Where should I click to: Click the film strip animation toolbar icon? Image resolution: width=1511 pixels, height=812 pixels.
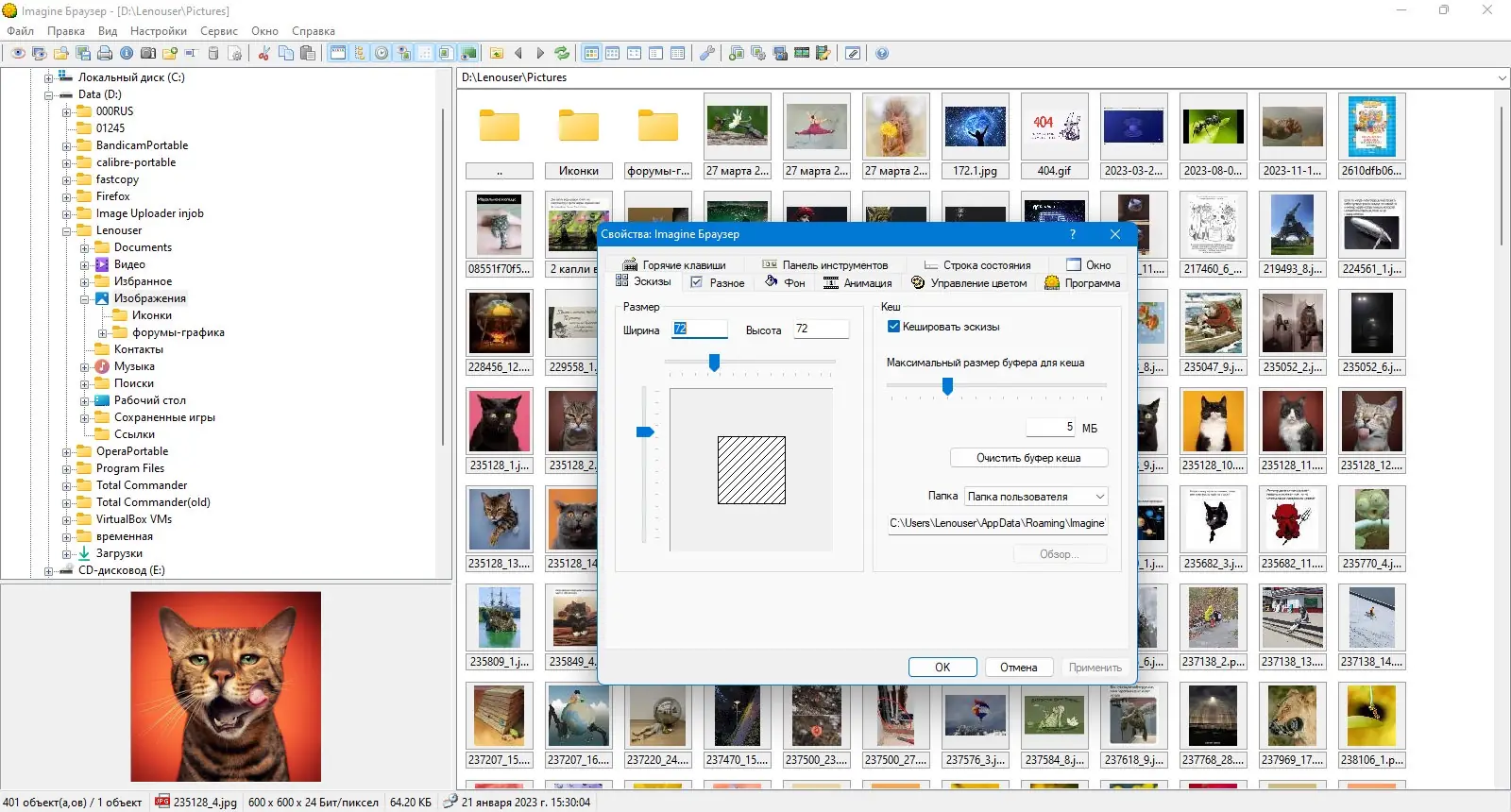pyautogui.click(x=802, y=54)
